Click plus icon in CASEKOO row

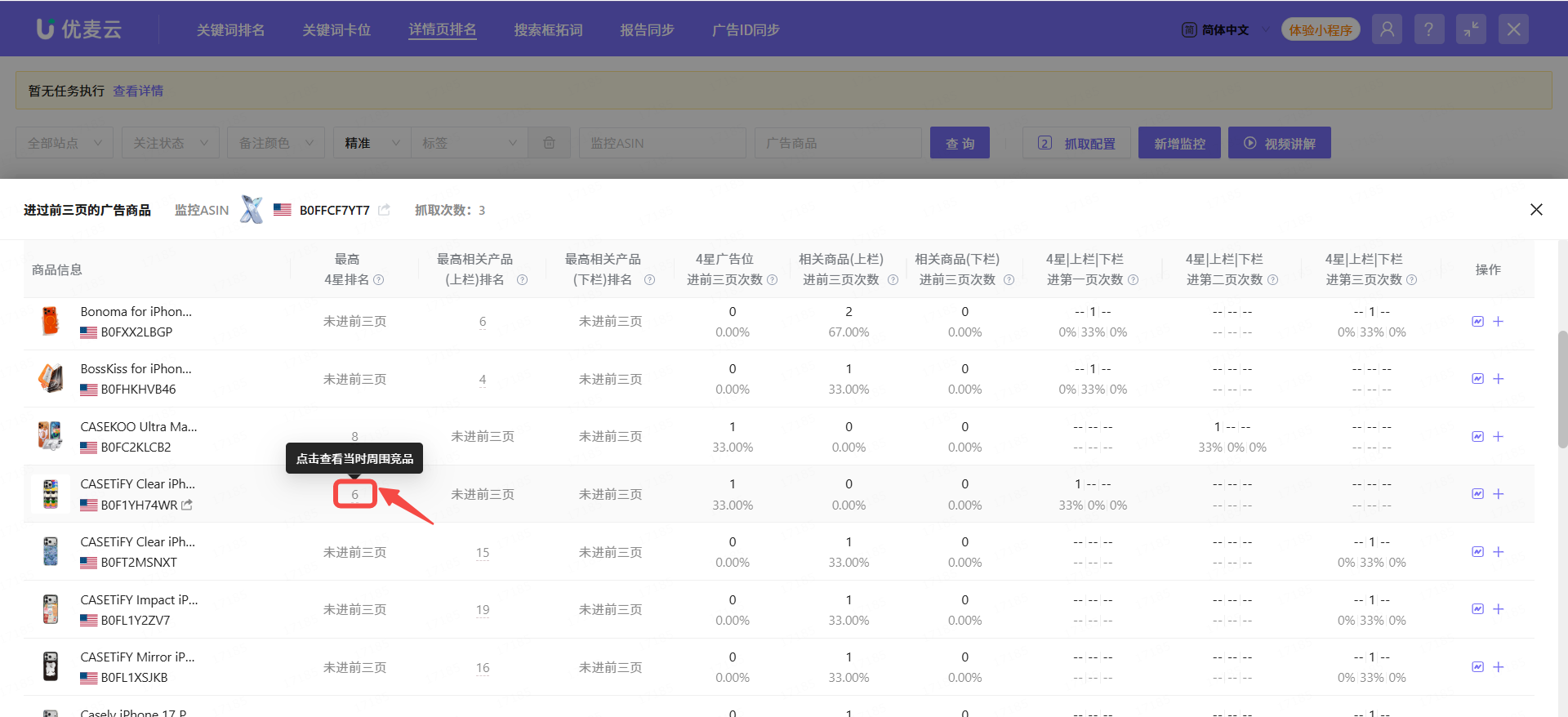(x=1499, y=437)
